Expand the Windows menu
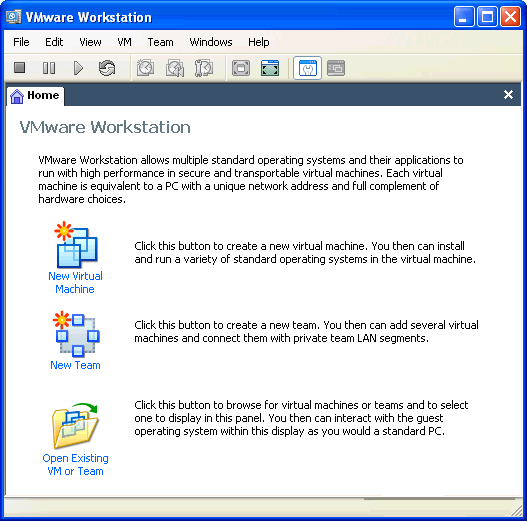The image size is (527, 521). [211, 42]
